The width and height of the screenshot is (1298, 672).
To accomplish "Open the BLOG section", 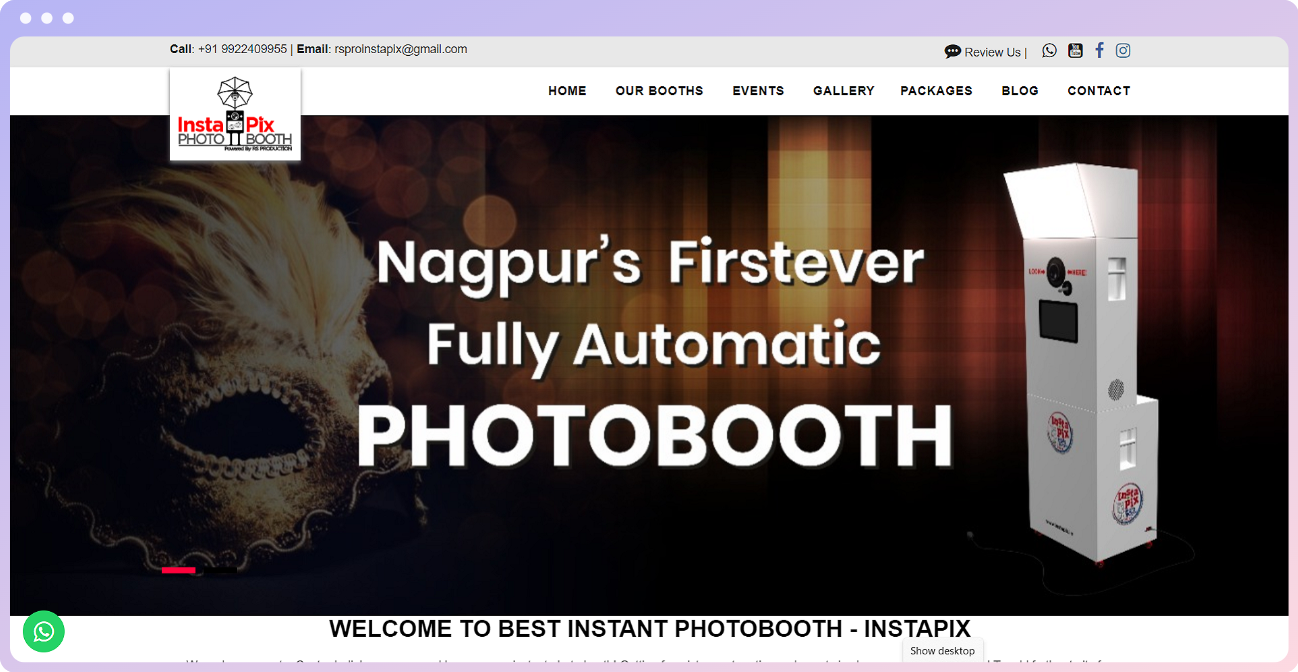I will (x=1020, y=91).
